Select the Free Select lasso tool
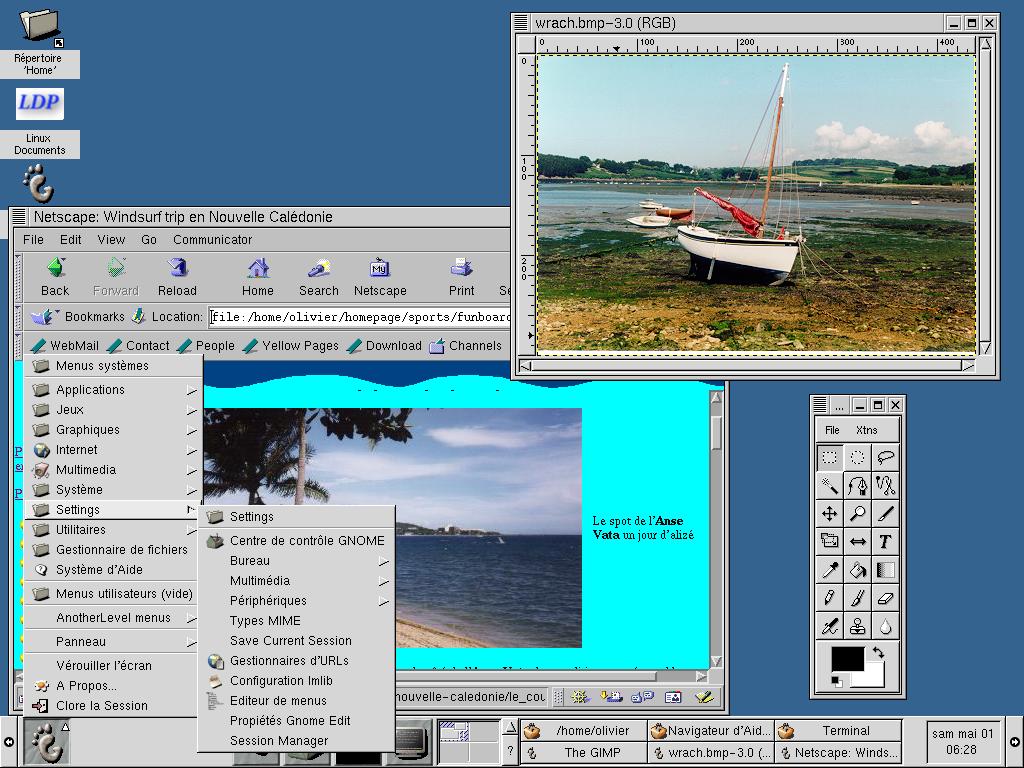The width and height of the screenshot is (1024, 768). (x=886, y=457)
